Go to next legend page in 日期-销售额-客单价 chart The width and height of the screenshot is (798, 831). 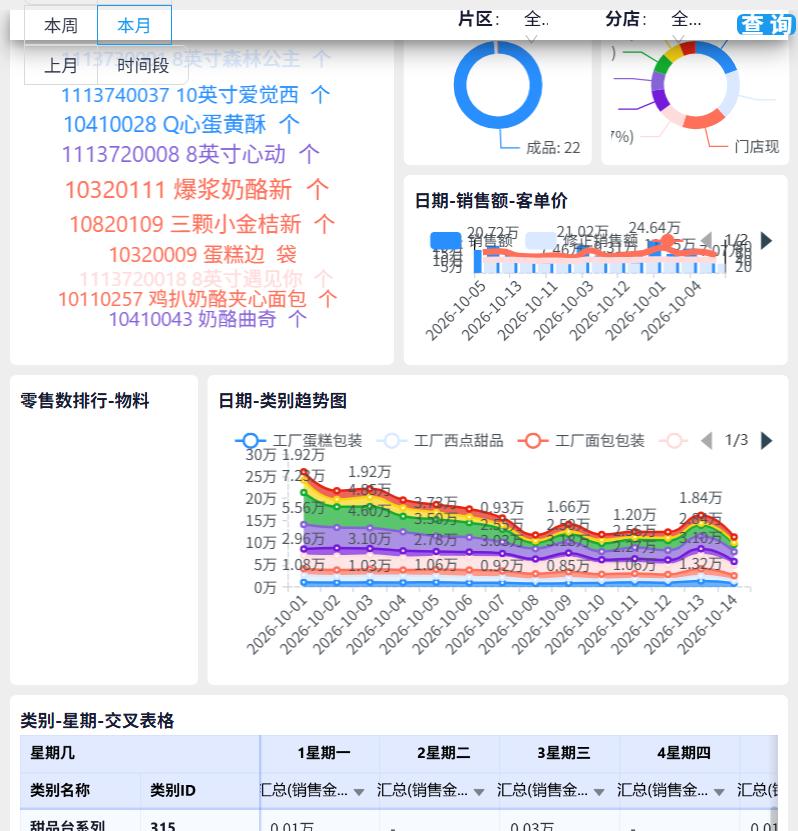pyautogui.click(x=766, y=241)
